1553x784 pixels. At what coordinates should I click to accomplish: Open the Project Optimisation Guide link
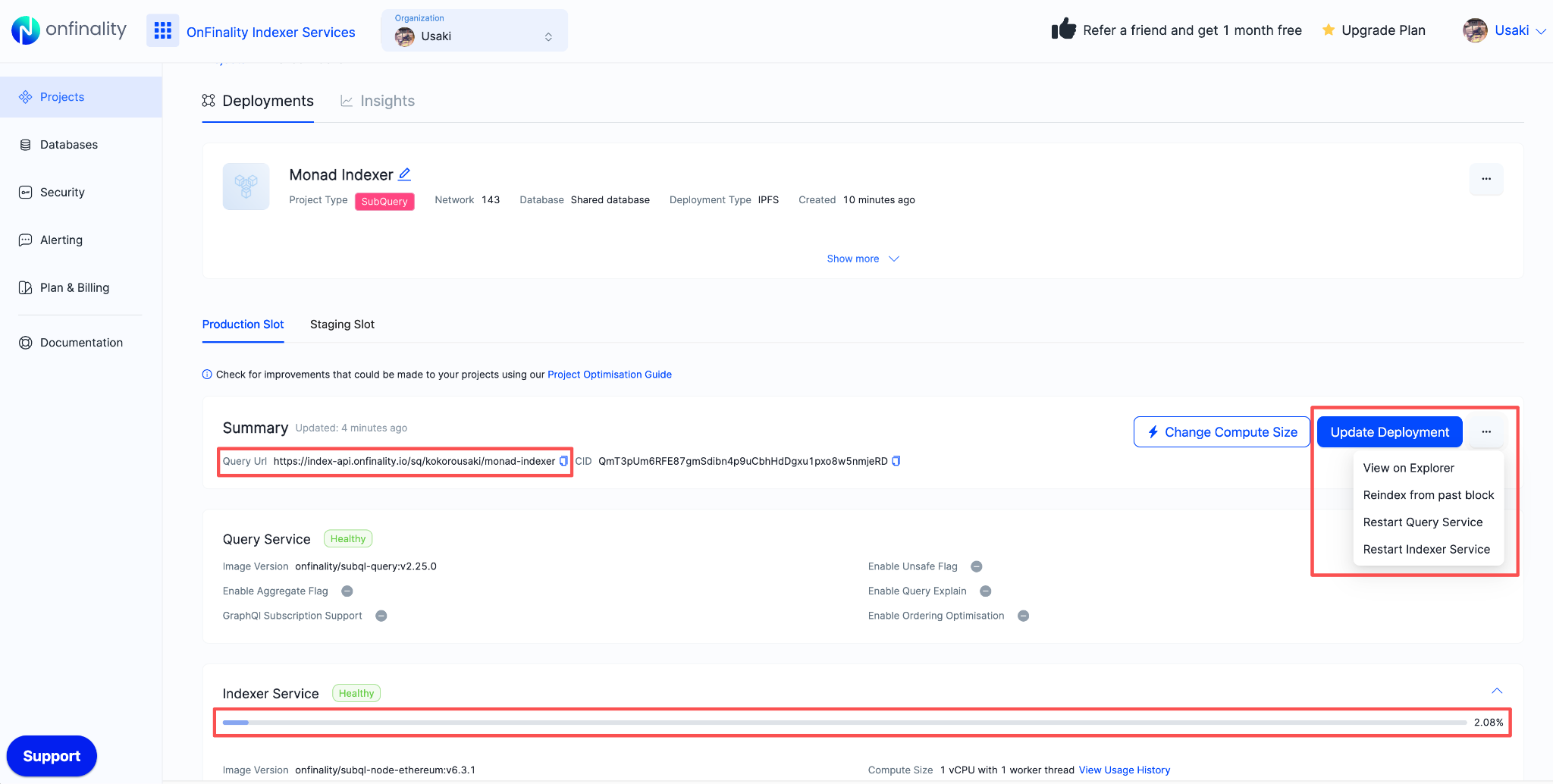click(609, 374)
